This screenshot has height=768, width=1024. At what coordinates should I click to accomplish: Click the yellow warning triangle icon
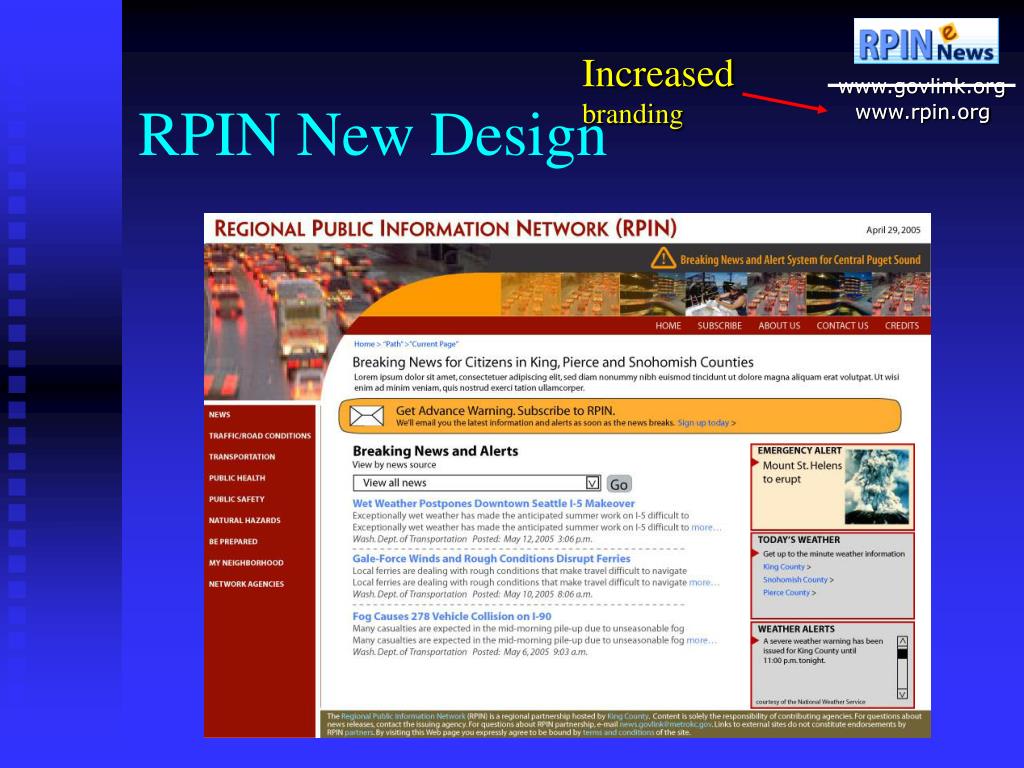point(663,259)
